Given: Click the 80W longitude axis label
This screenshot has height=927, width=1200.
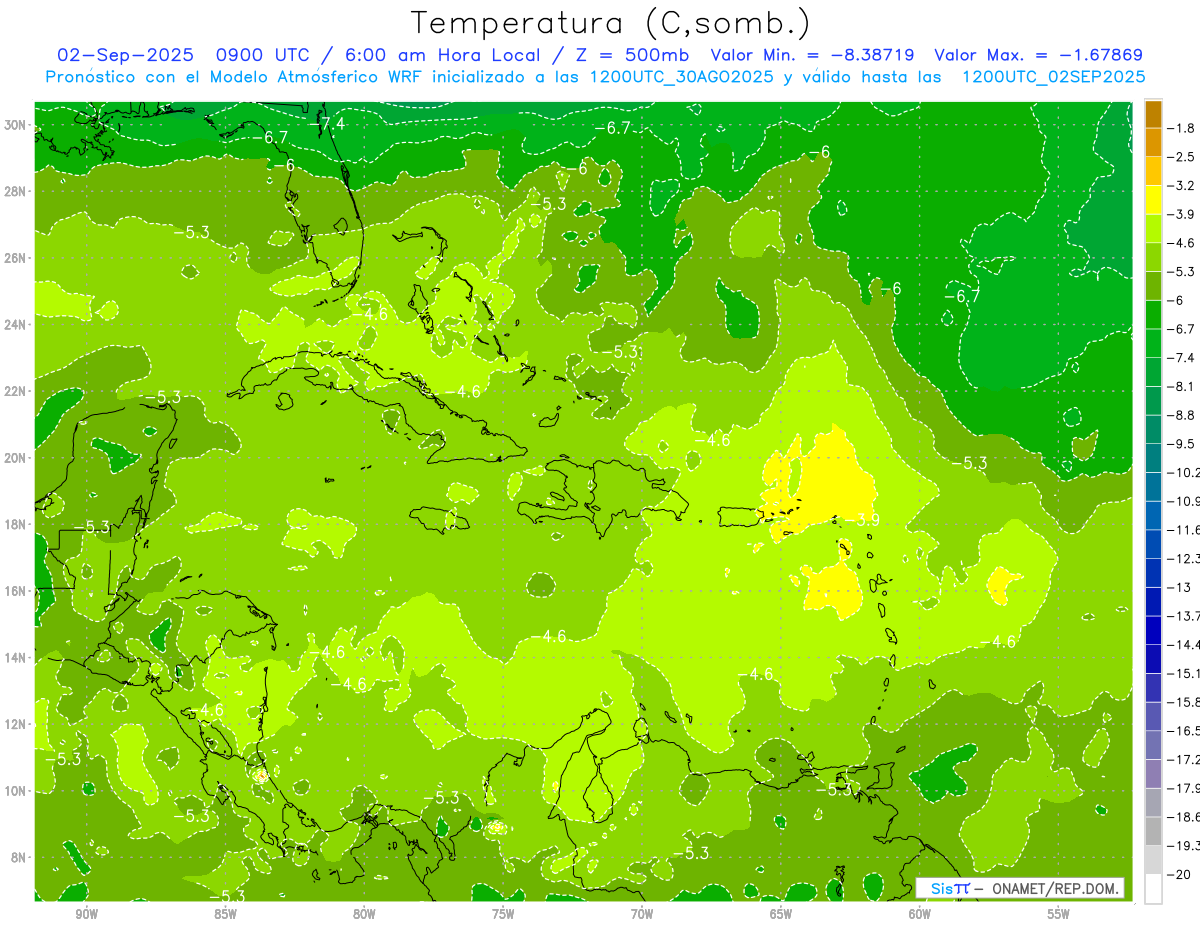Looking at the screenshot, I should [364, 914].
